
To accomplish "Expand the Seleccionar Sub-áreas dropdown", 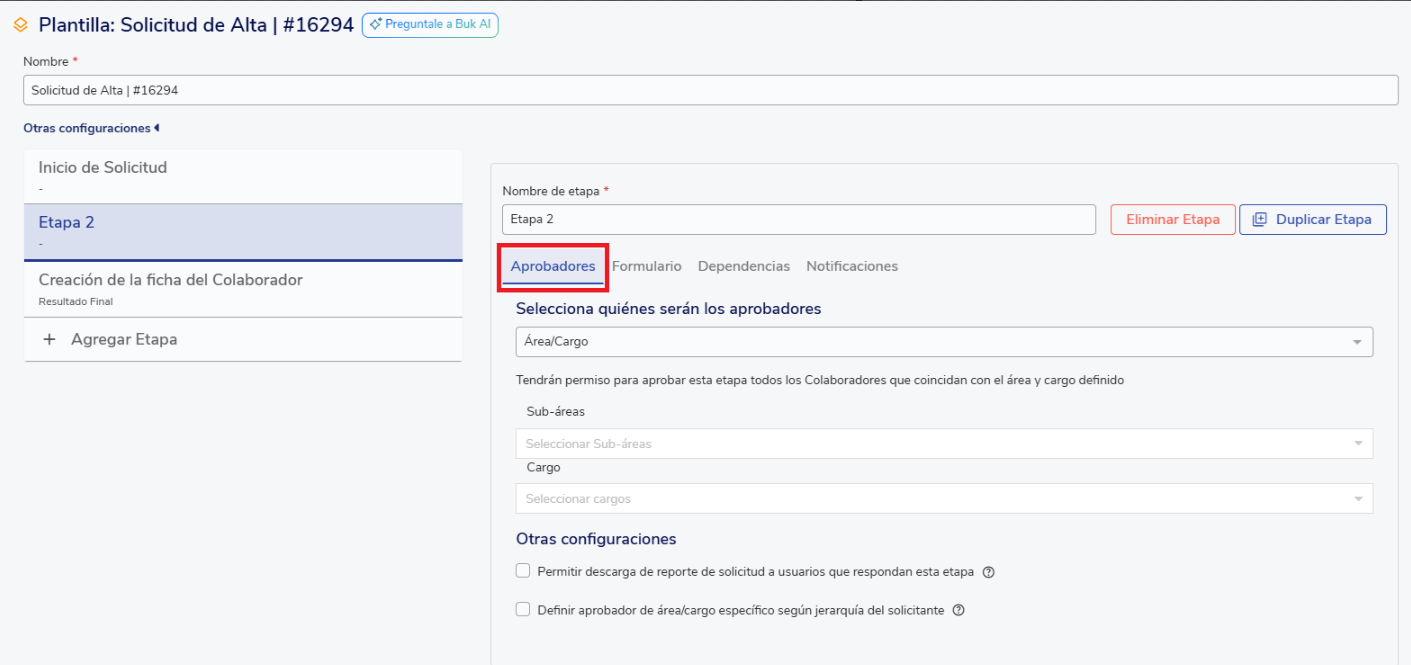I will pyautogui.click(x=943, y=444).
